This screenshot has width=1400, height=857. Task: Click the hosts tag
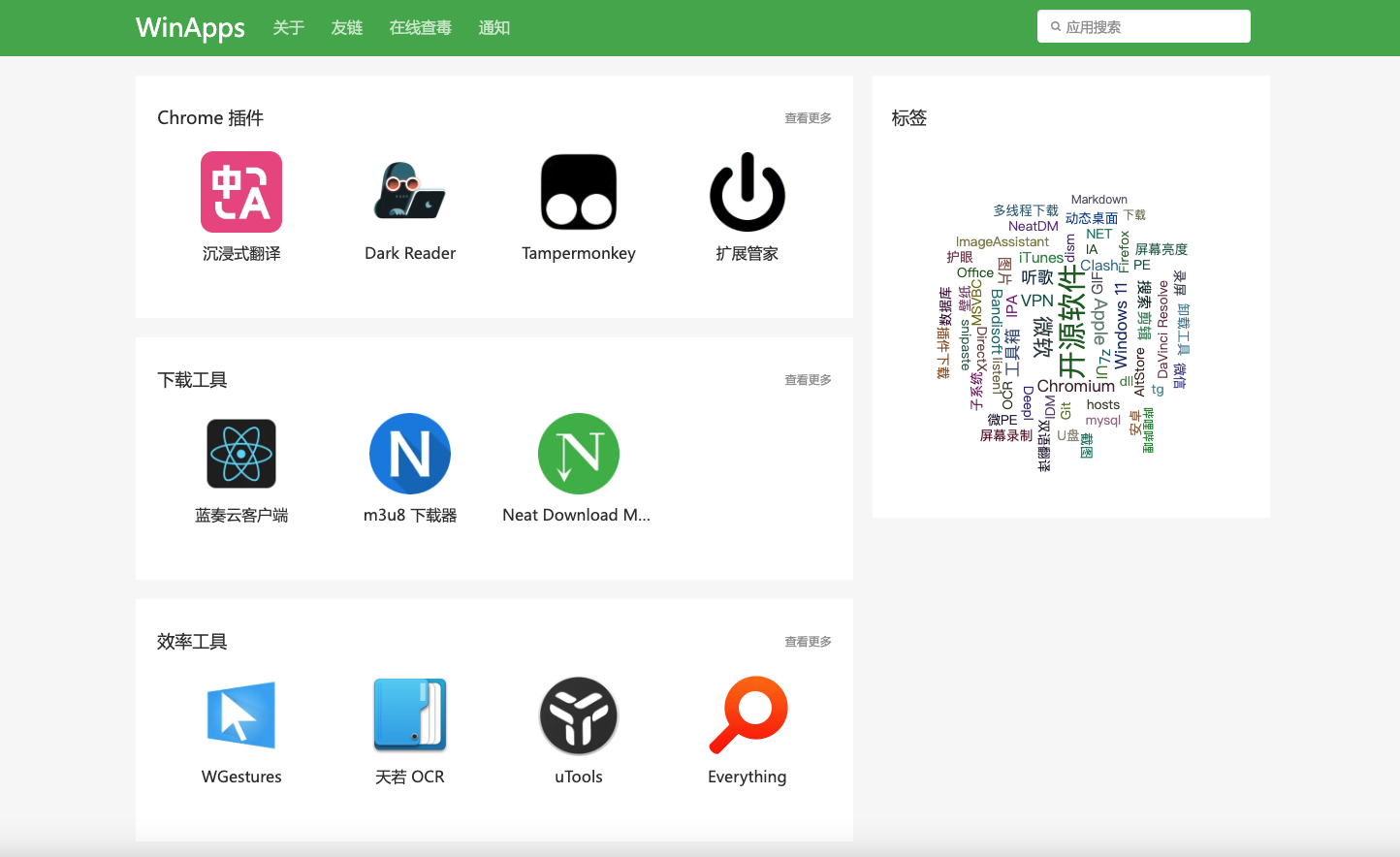[1103, 404]
